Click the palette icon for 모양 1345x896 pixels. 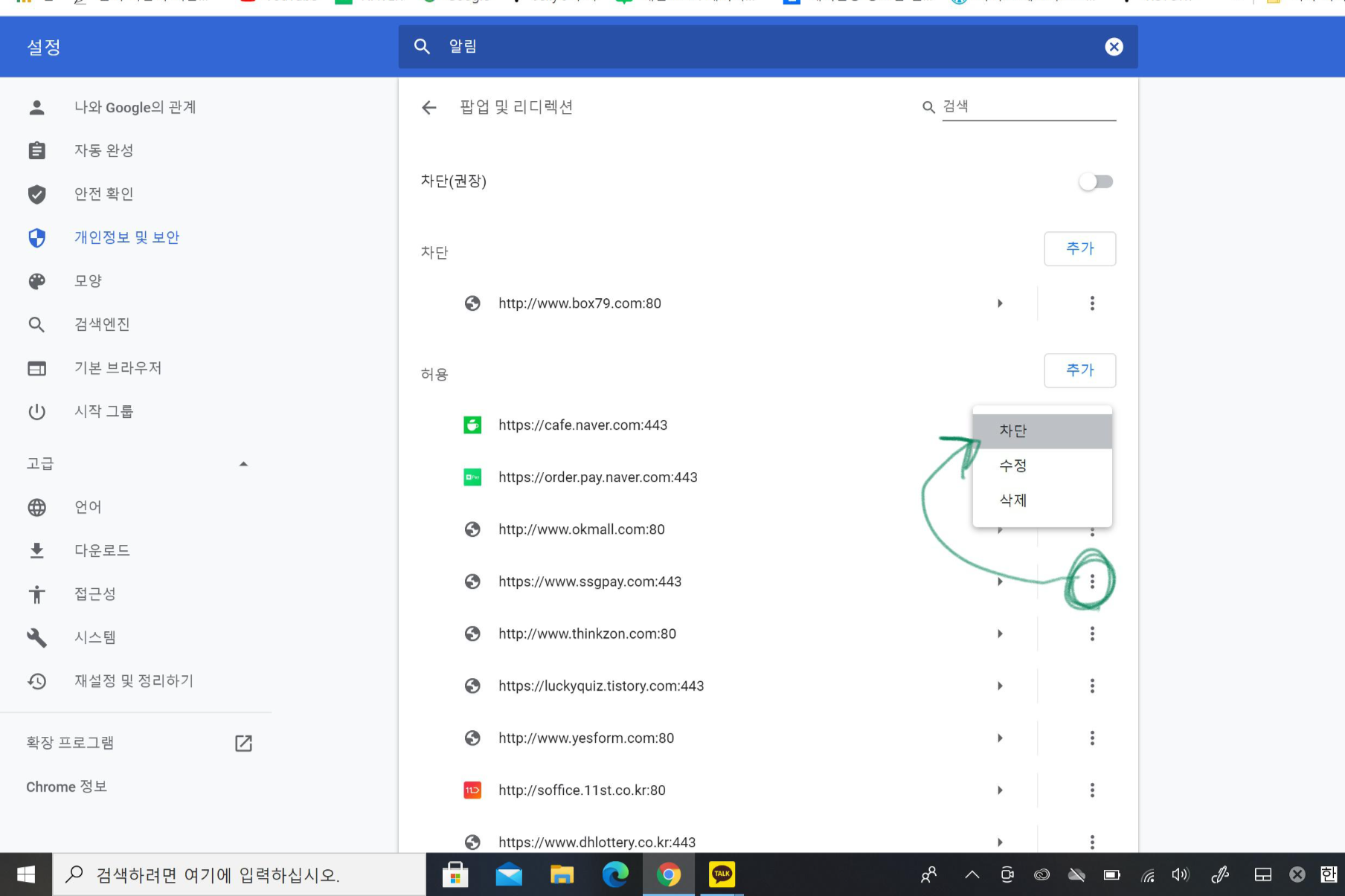(36, 281)
